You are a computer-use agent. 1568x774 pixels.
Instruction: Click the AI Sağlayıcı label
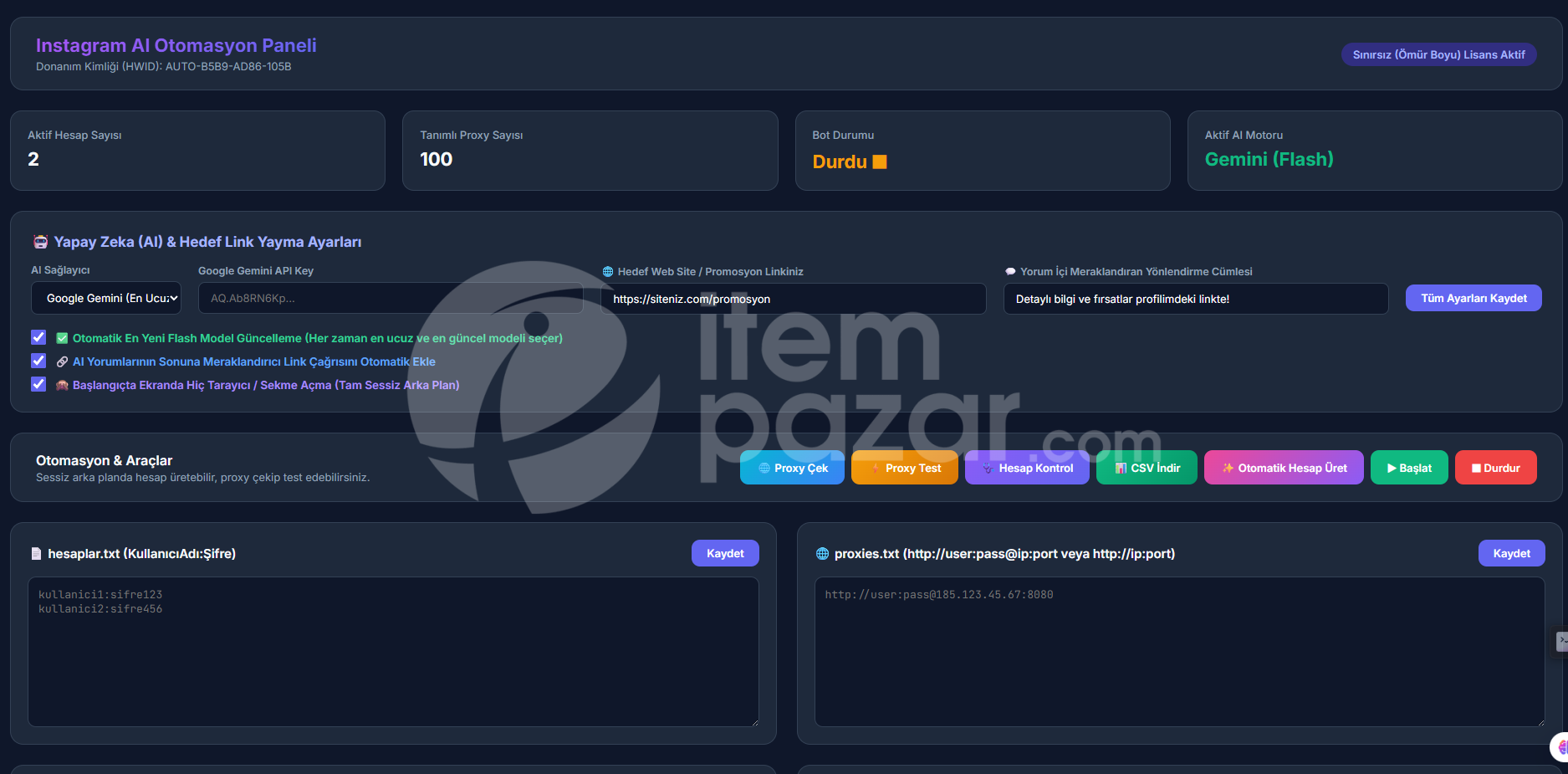point(60,270)
